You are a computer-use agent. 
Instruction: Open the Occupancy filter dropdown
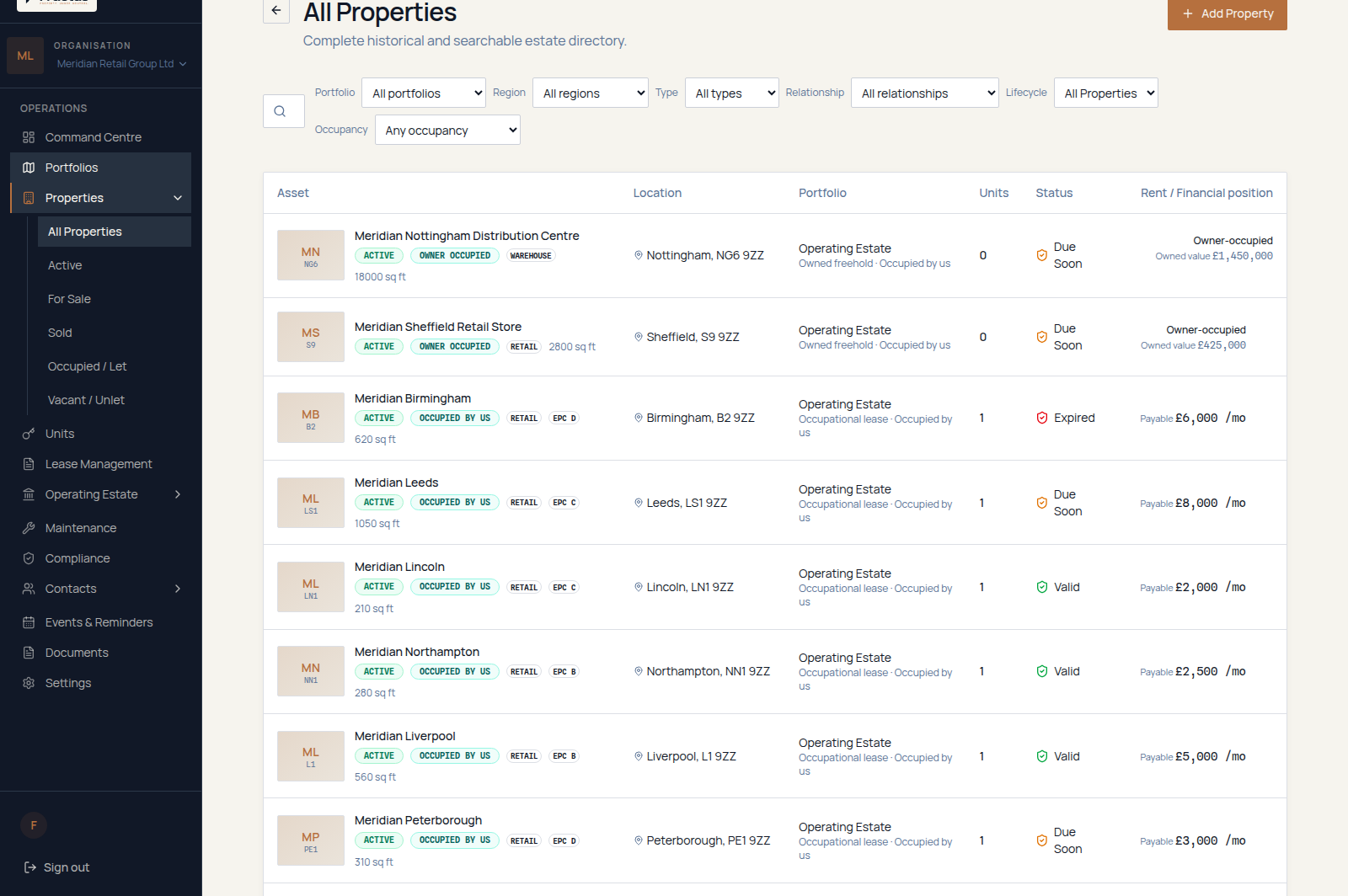(x=447, y=130)
